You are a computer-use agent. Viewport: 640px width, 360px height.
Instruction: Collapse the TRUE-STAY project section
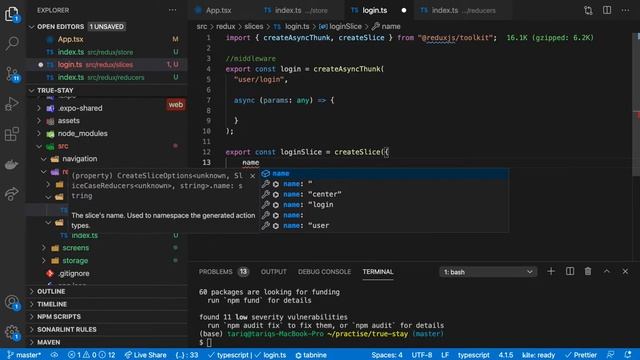106,90
